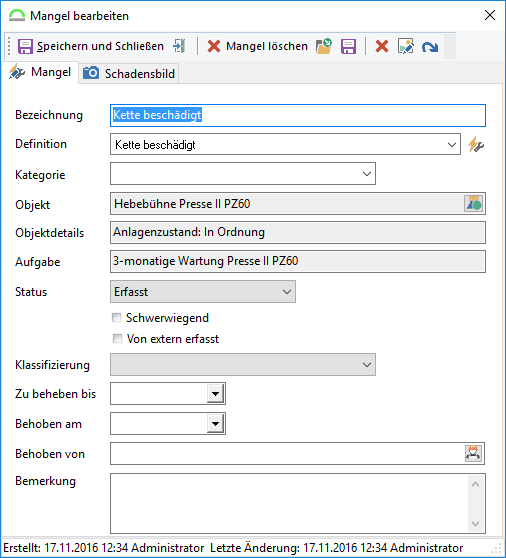Click the standalone red X delete icon
The image size is (506, 558).
(x=382, y=46)
